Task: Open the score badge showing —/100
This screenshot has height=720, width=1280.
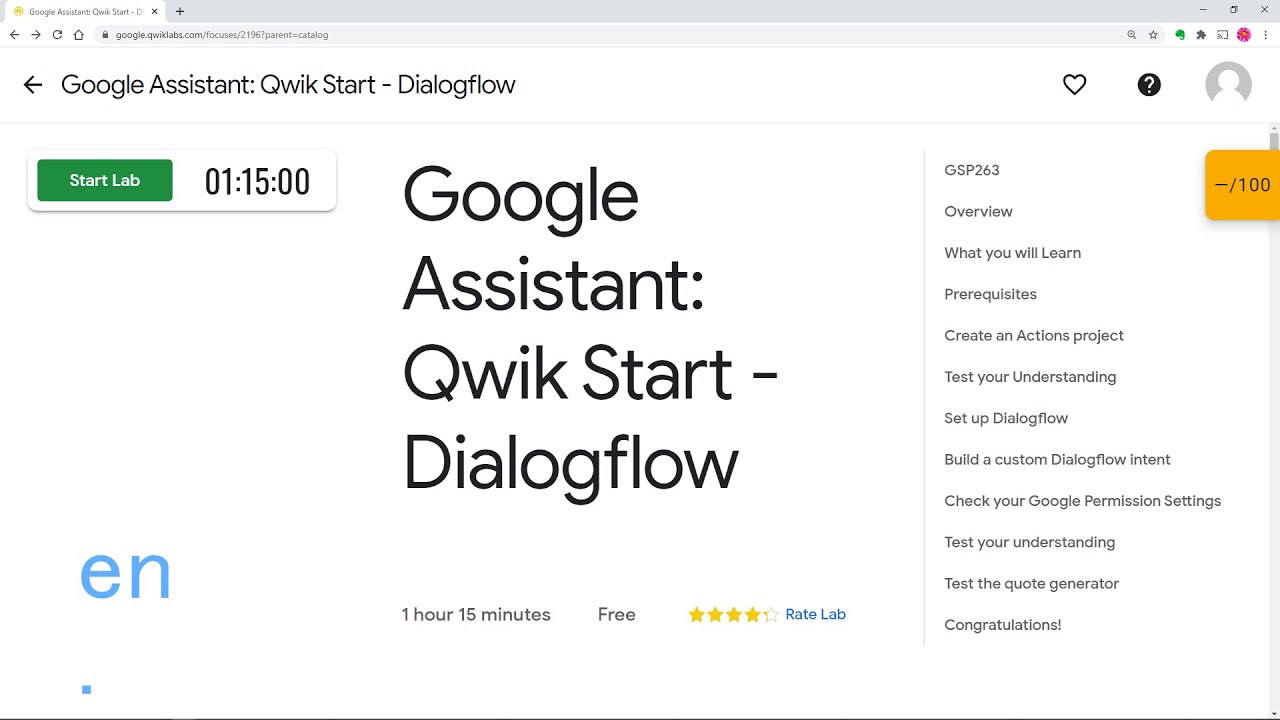Action: (x=1243, y=185)
